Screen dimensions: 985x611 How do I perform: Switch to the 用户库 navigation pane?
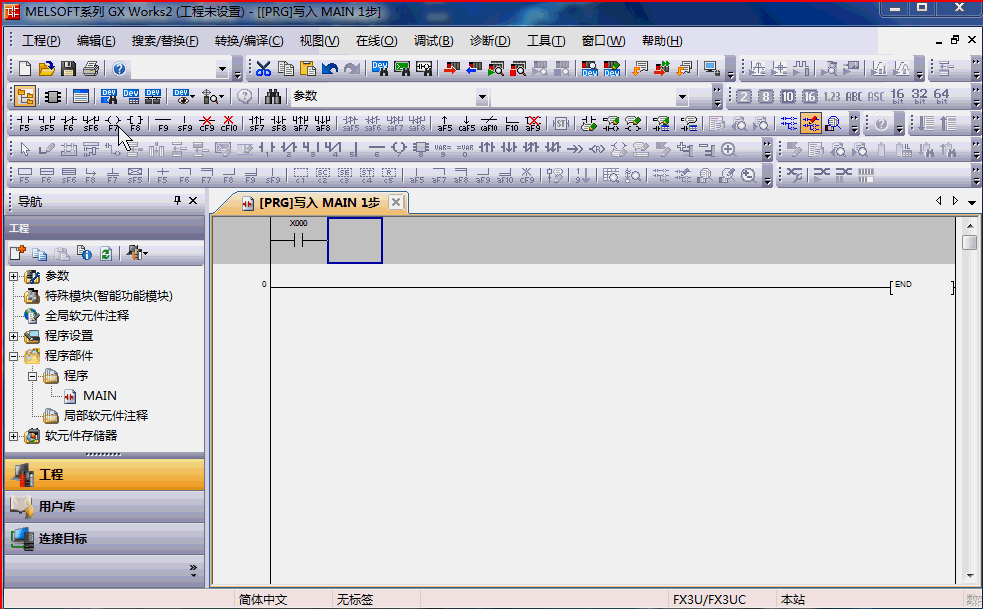(104, 506)
